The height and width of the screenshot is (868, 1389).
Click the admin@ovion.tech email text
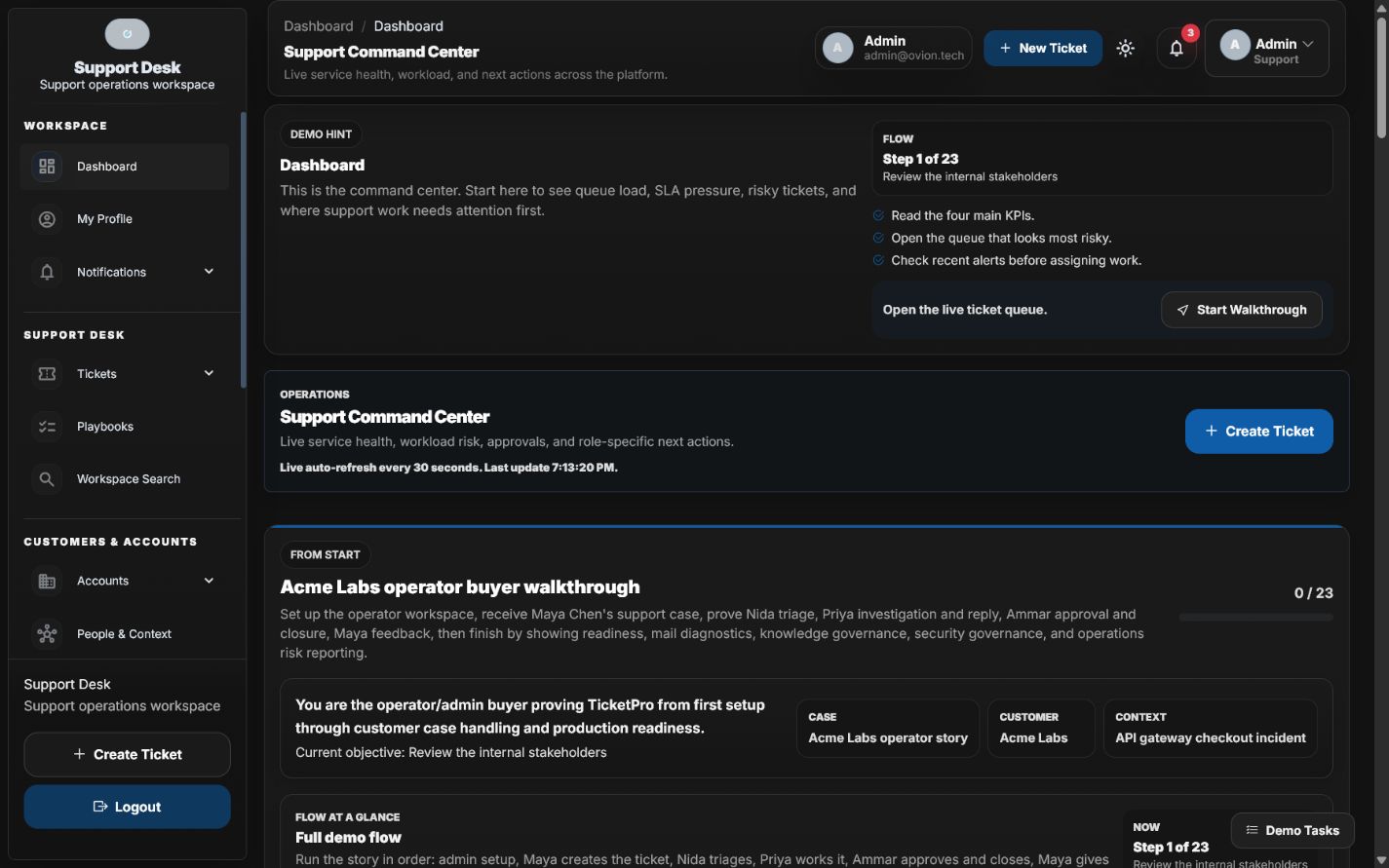point(913,57)
